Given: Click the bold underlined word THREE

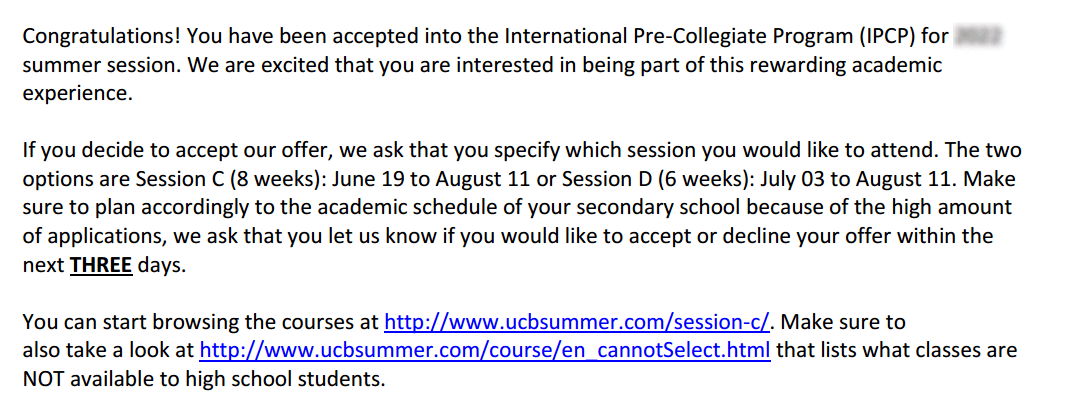Looking at the screenshot, I should click(101, 267).
